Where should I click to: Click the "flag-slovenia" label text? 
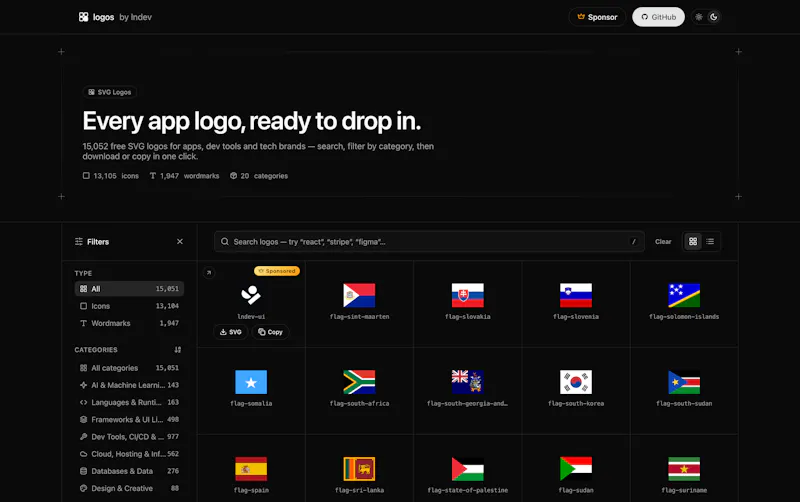576,317
